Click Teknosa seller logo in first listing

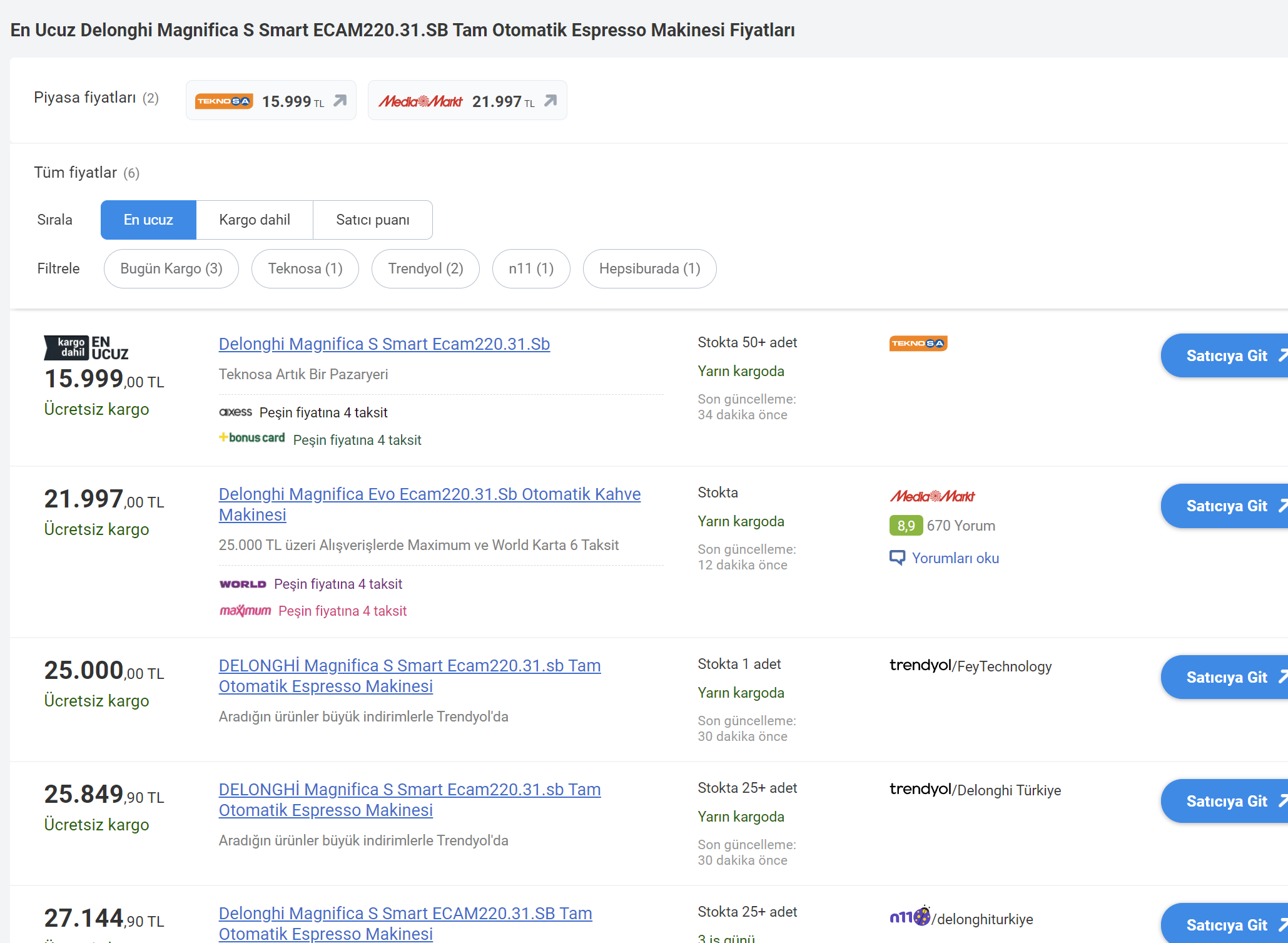tap(918, 344)
